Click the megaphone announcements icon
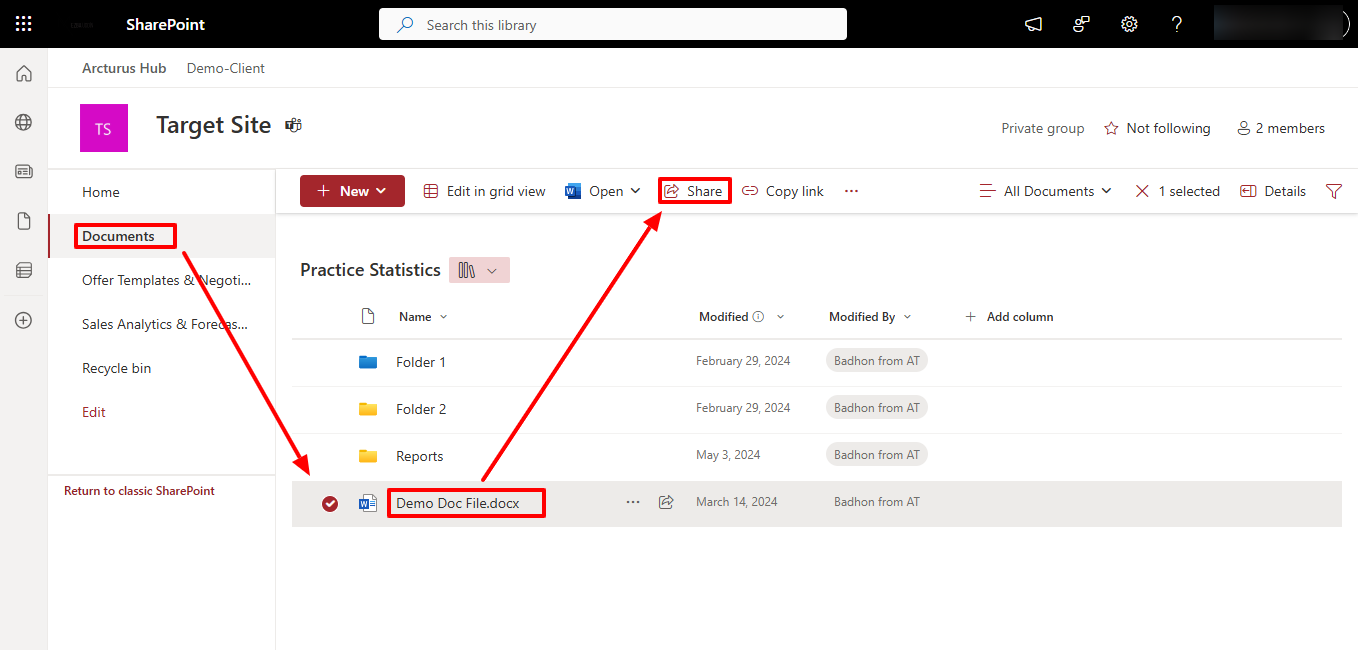Image resolution: width=1358 pixels, height=650 pixels. [1034, 24]
